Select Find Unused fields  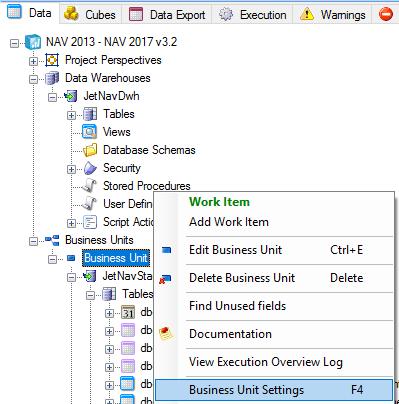point(274,306)
